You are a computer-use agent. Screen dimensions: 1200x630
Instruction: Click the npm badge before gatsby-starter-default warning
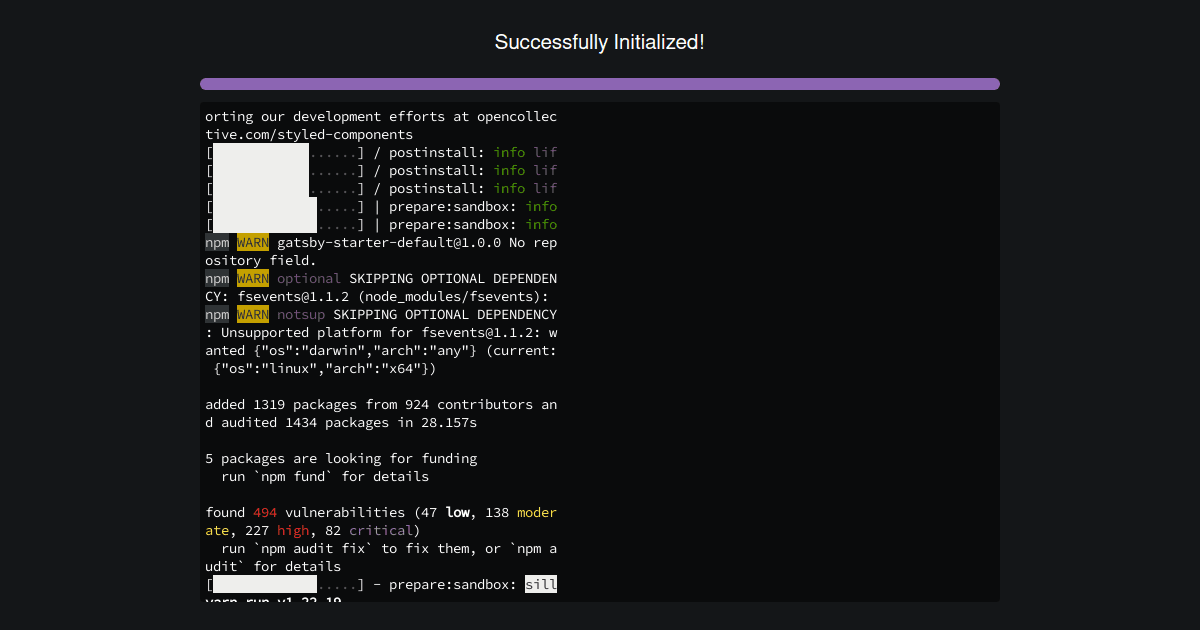pyautogui.click(x=217, y=242)
